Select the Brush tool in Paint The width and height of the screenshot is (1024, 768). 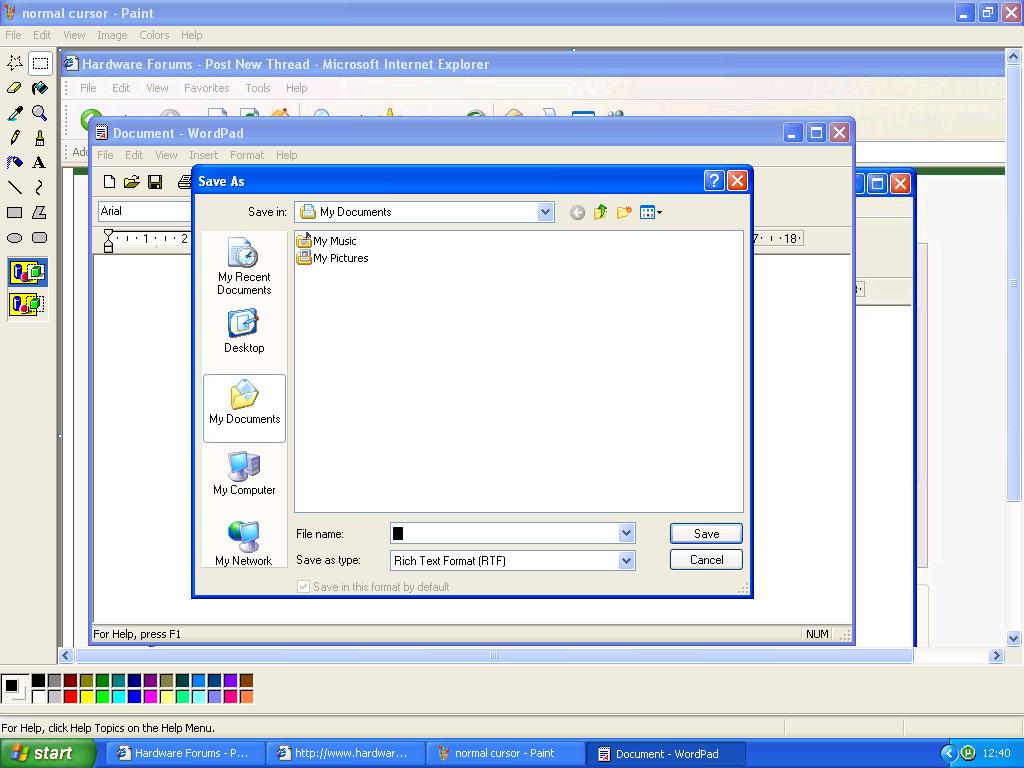[x=40, y=138]
